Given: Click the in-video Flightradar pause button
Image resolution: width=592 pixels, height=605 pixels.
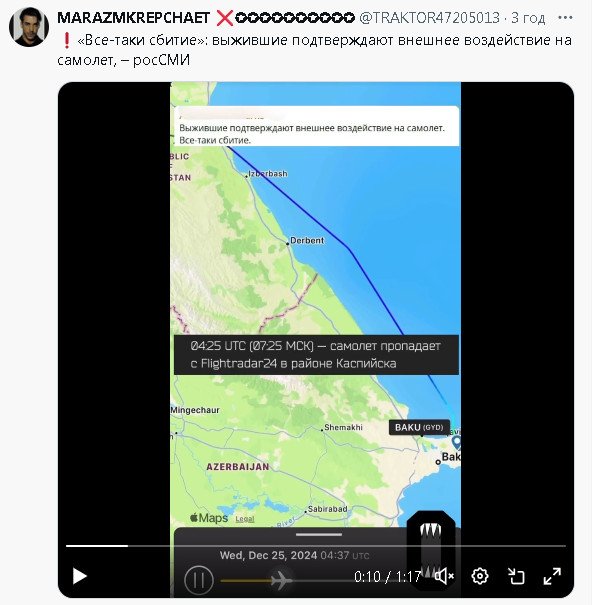Looking at the screenshot, I should (x=199, y=580).
